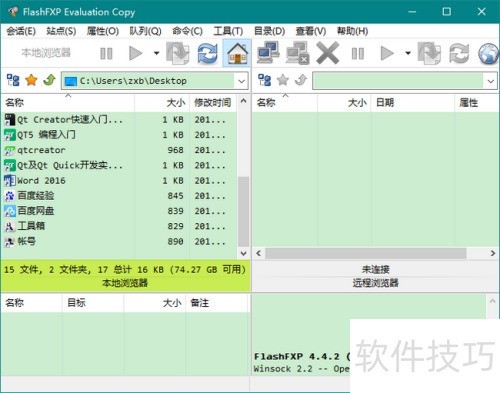Sort remote list by 日期 column
This screenshot has height=393, width=500.
point(412,103)
